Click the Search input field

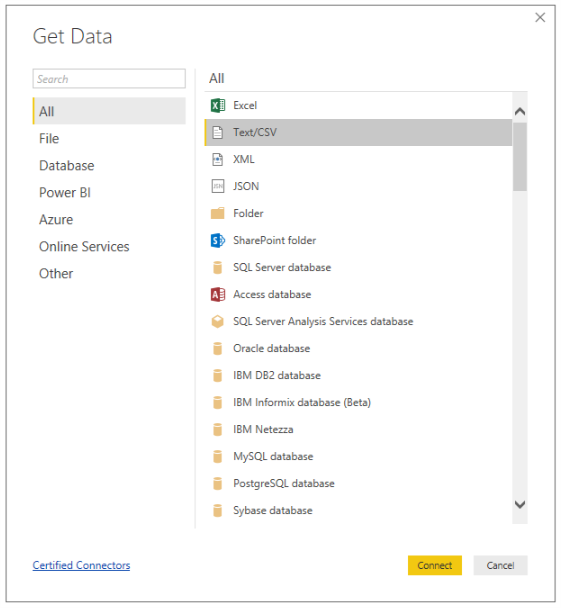tap(109, 79)
